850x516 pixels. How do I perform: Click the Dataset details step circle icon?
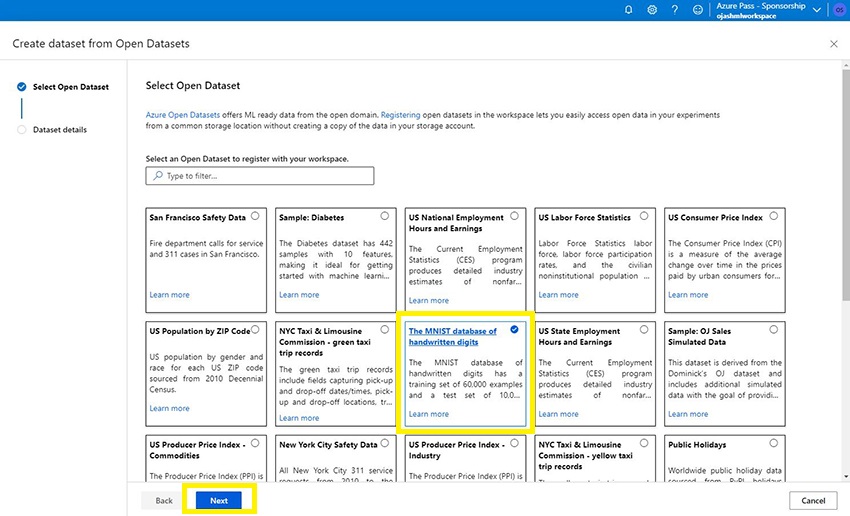point(22,130)
